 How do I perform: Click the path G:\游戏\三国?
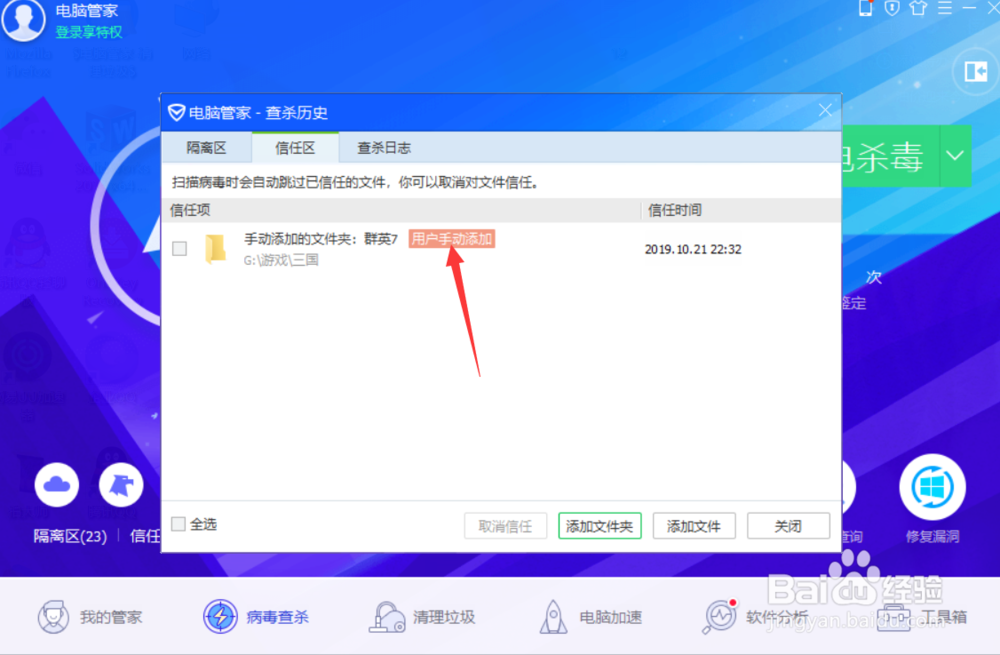tap(281, 260)
